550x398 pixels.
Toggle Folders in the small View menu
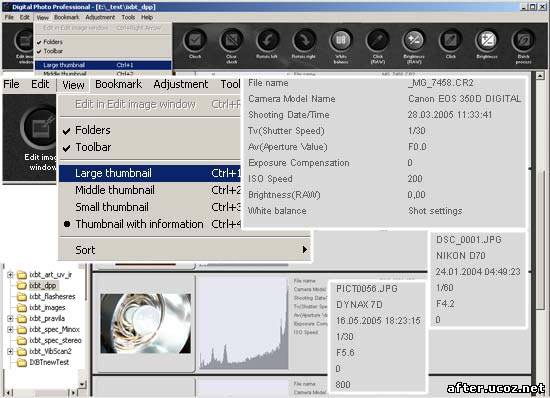click(53, 42)
